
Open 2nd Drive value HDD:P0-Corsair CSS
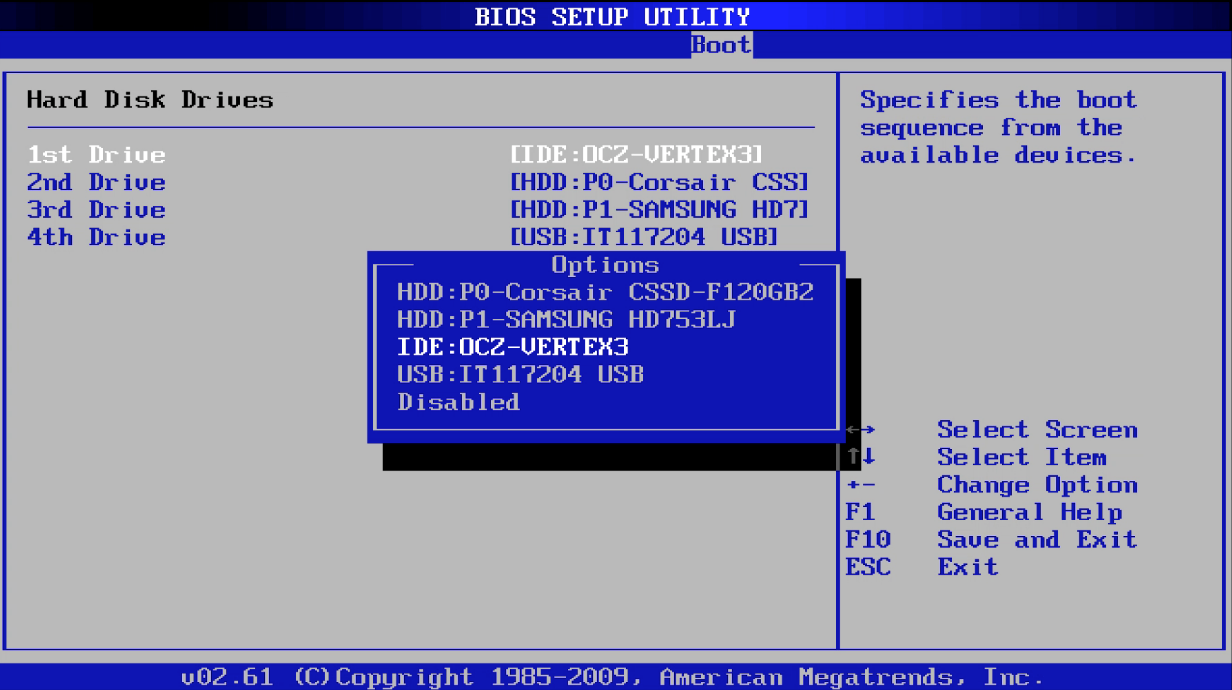[659, 182]
